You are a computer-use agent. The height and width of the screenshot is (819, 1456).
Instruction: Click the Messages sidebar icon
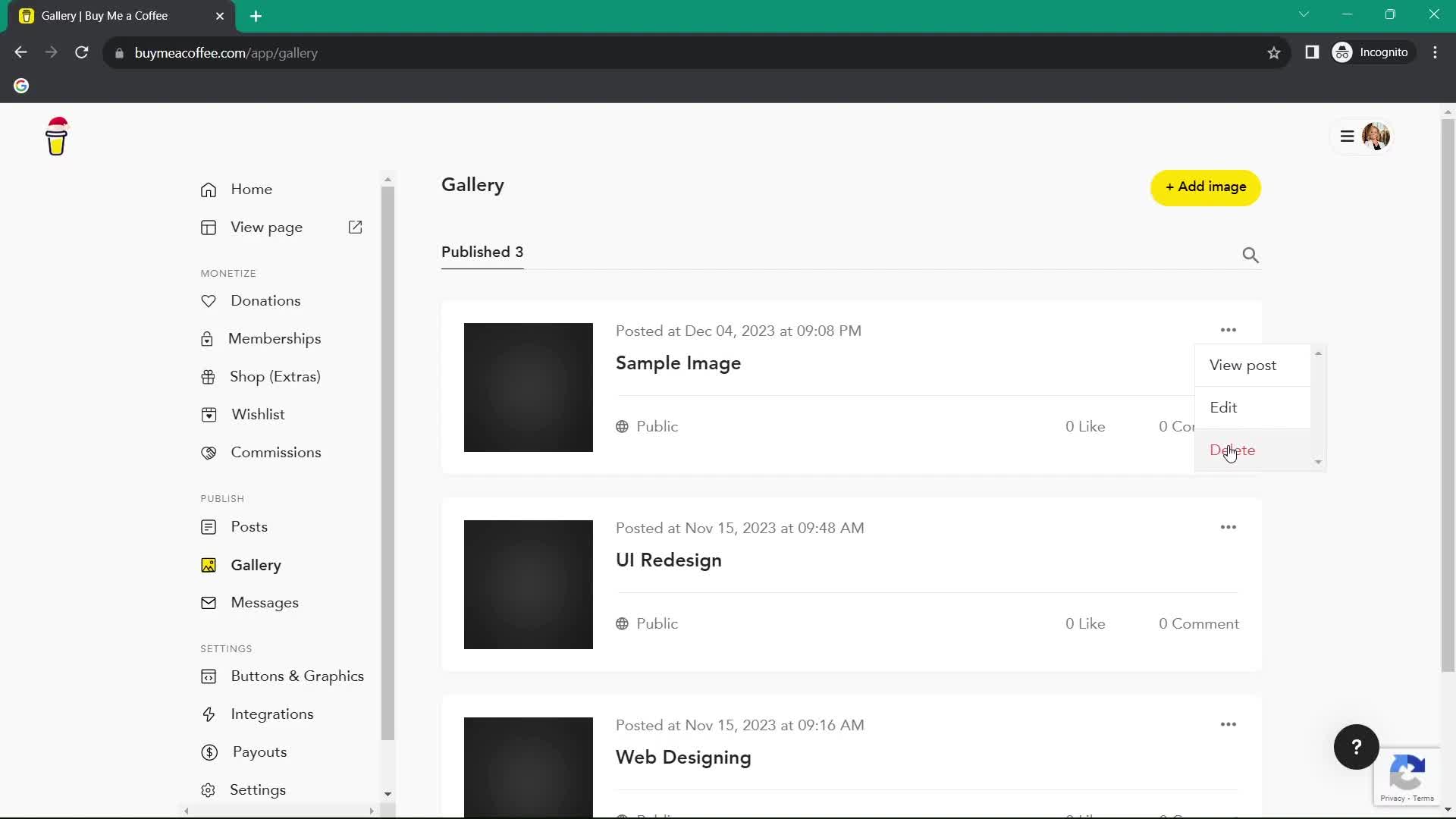pyautogui.click(x=207, y=603)
